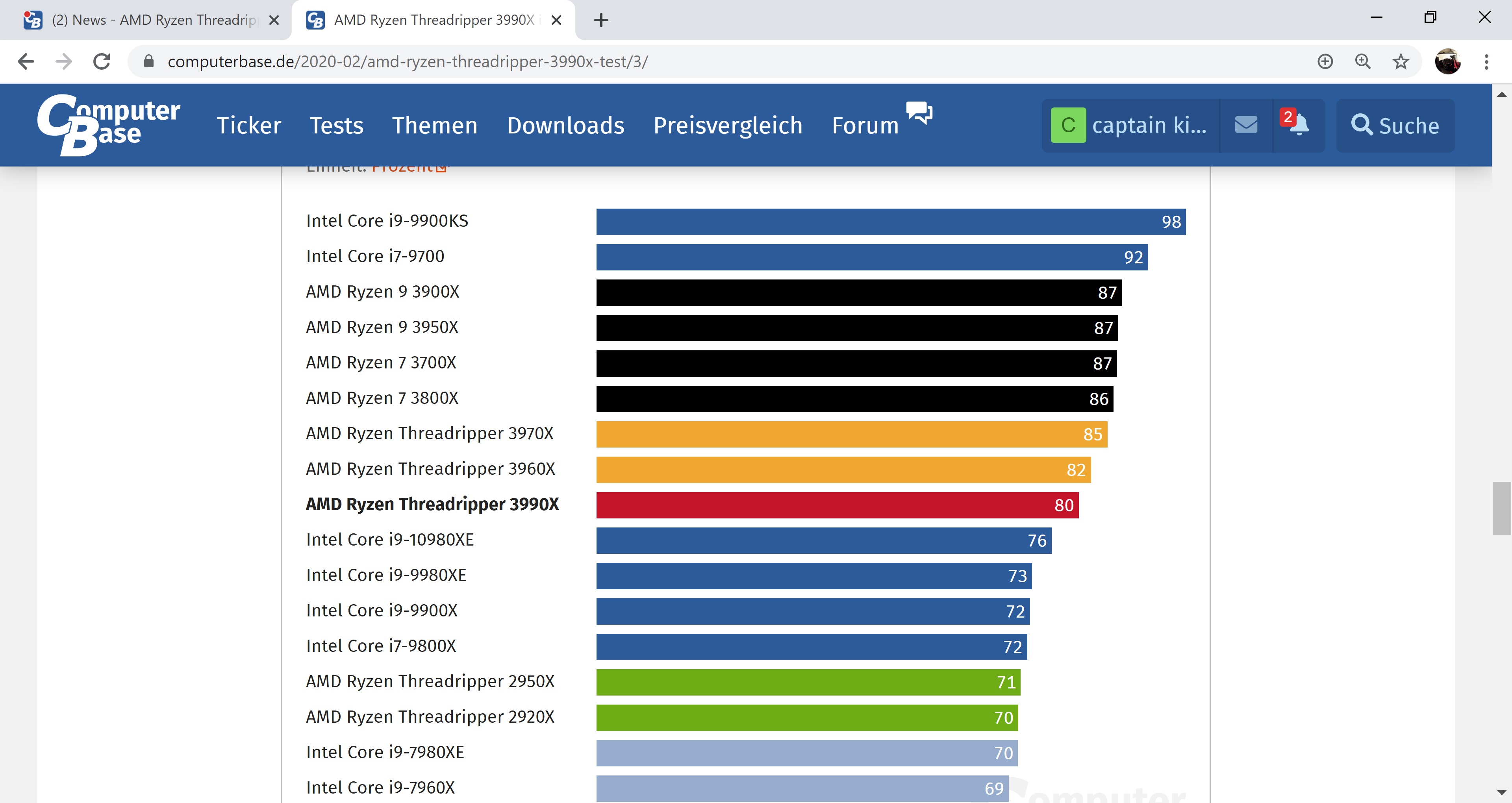
Task: Close the AMD Ryzen Threadripper 3990X tab
Action: click(556, 20)
